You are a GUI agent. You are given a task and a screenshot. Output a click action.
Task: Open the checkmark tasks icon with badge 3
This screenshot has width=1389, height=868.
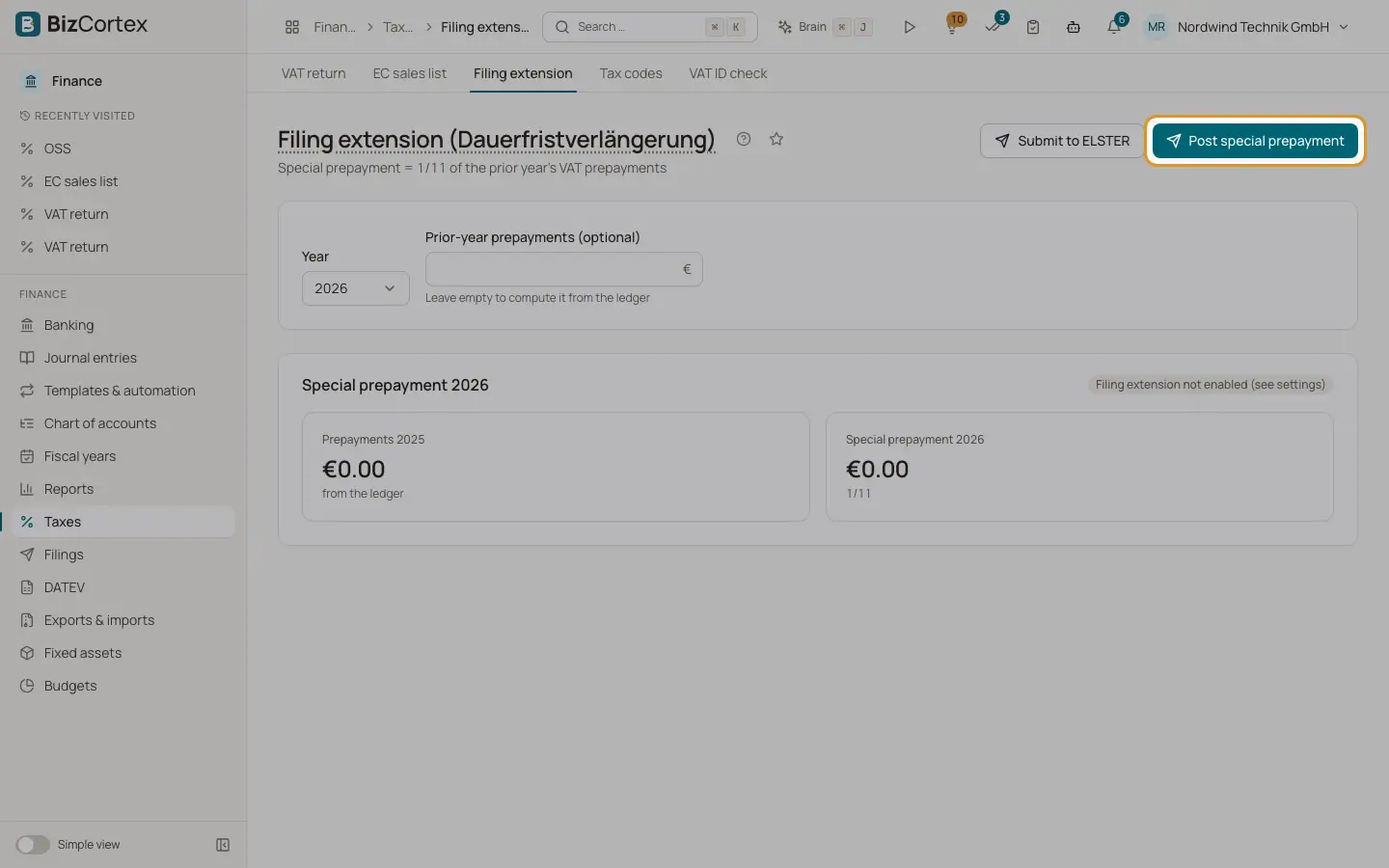(994, 26)
